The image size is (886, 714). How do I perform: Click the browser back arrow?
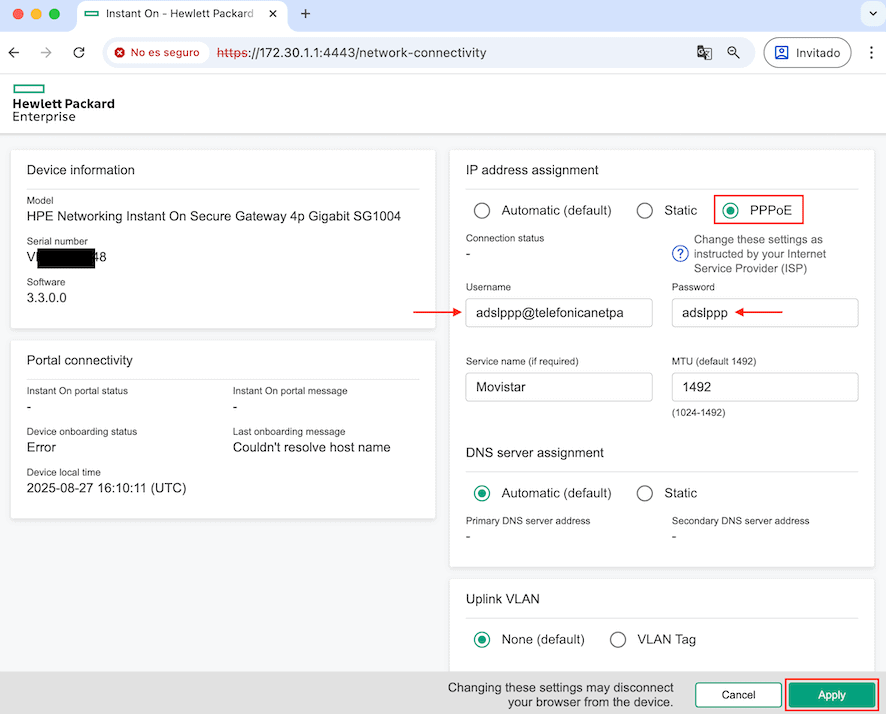14,53
